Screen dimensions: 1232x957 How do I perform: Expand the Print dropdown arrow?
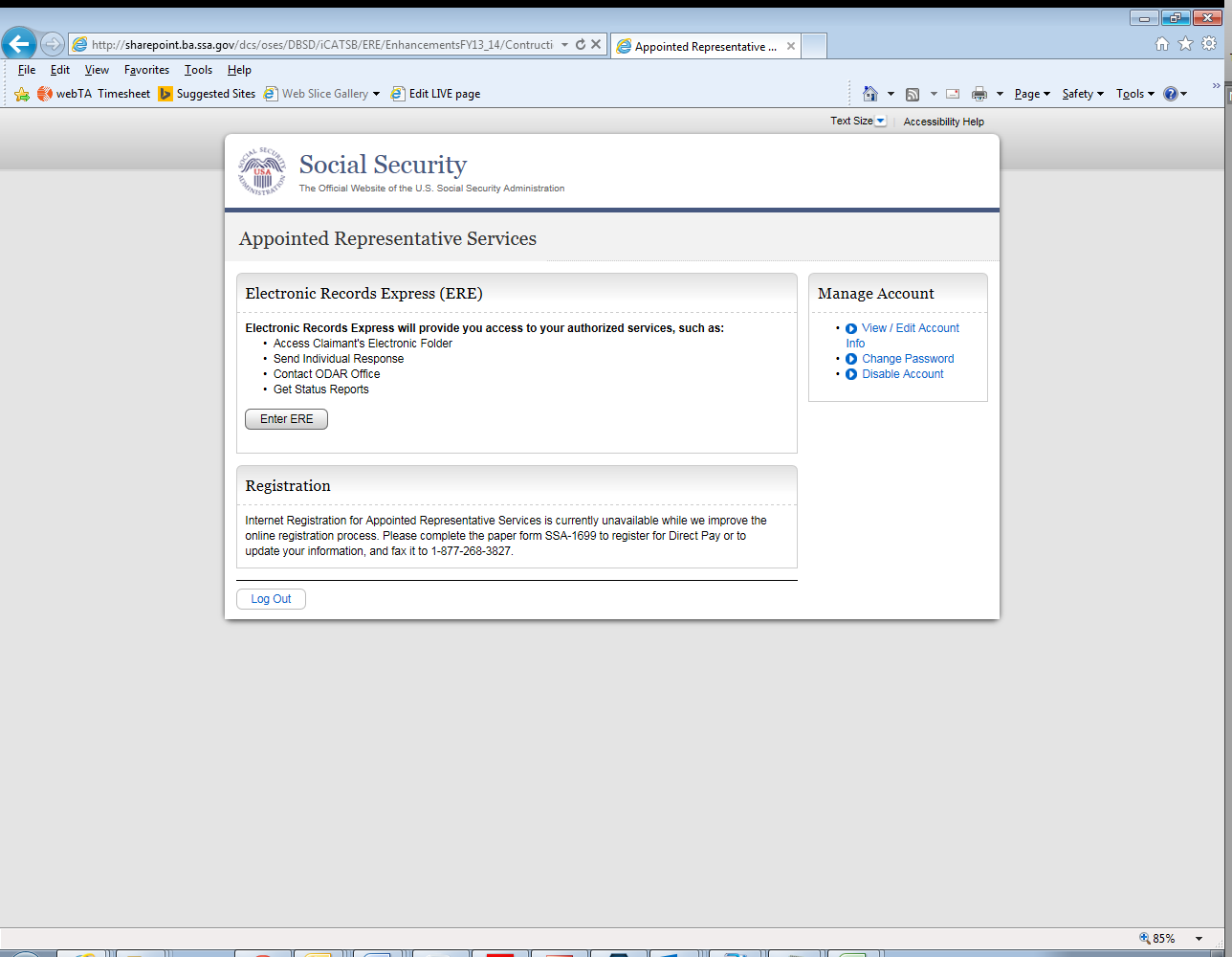tap(1000, 94)
